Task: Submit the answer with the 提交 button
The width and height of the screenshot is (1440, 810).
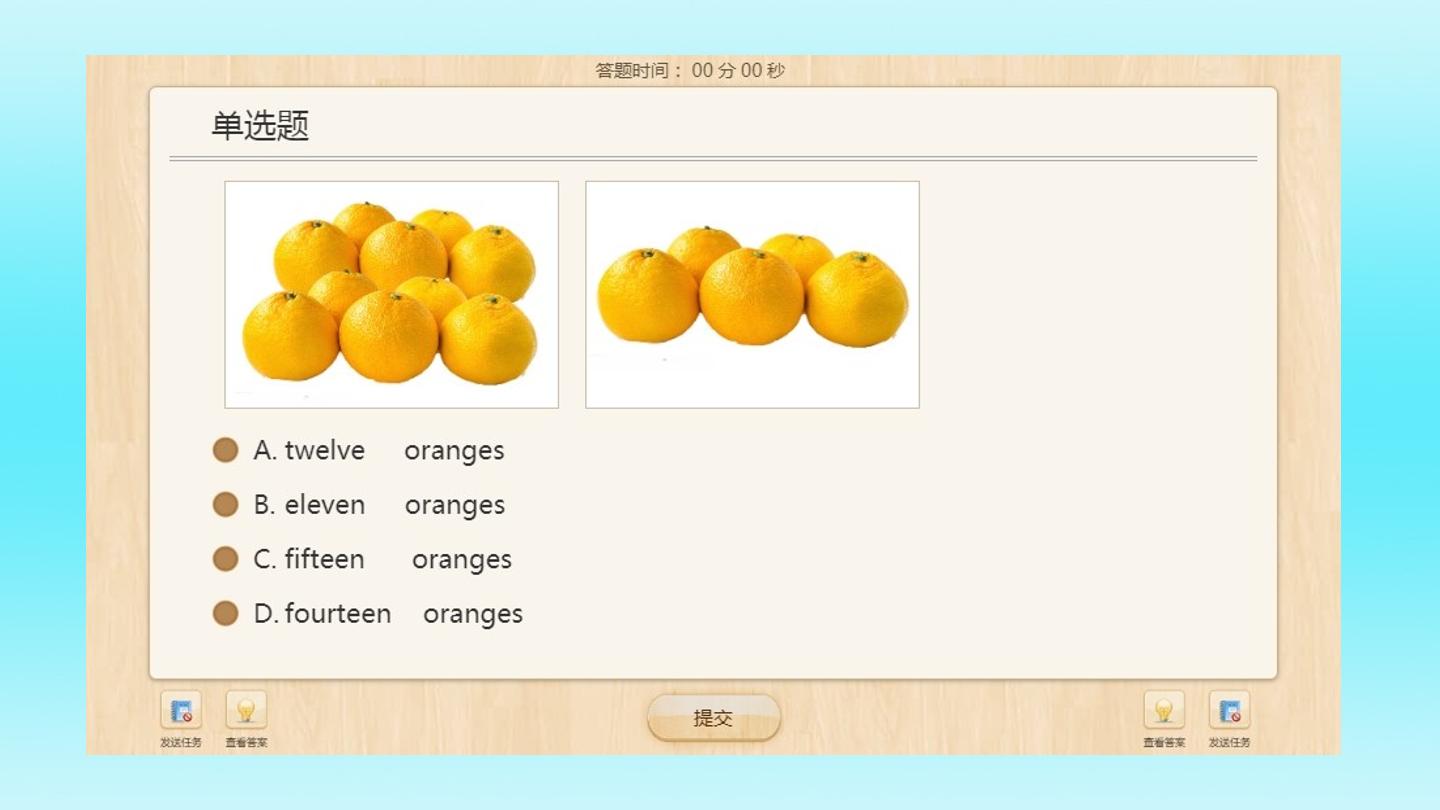Action: click(713, 718)
